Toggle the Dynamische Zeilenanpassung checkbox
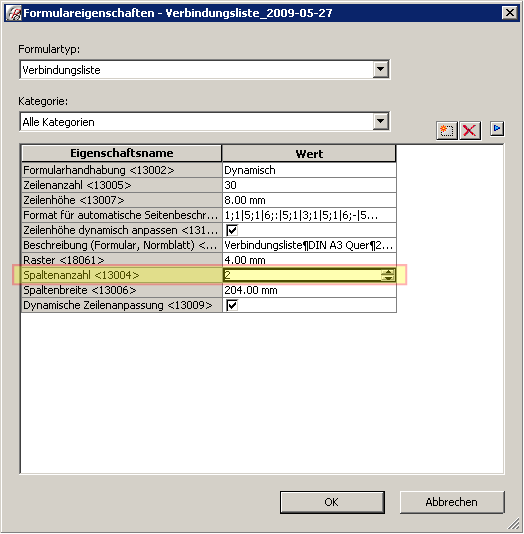Image resolution: width=524 pixels, height=534 pixels. click(232, 305)
